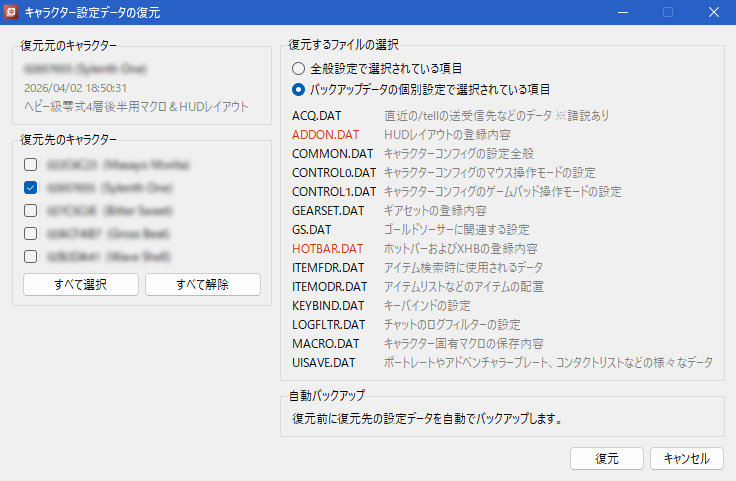
Task: Choose the バックアップデータの個別設定 radio option
Action: coord(298,89)
